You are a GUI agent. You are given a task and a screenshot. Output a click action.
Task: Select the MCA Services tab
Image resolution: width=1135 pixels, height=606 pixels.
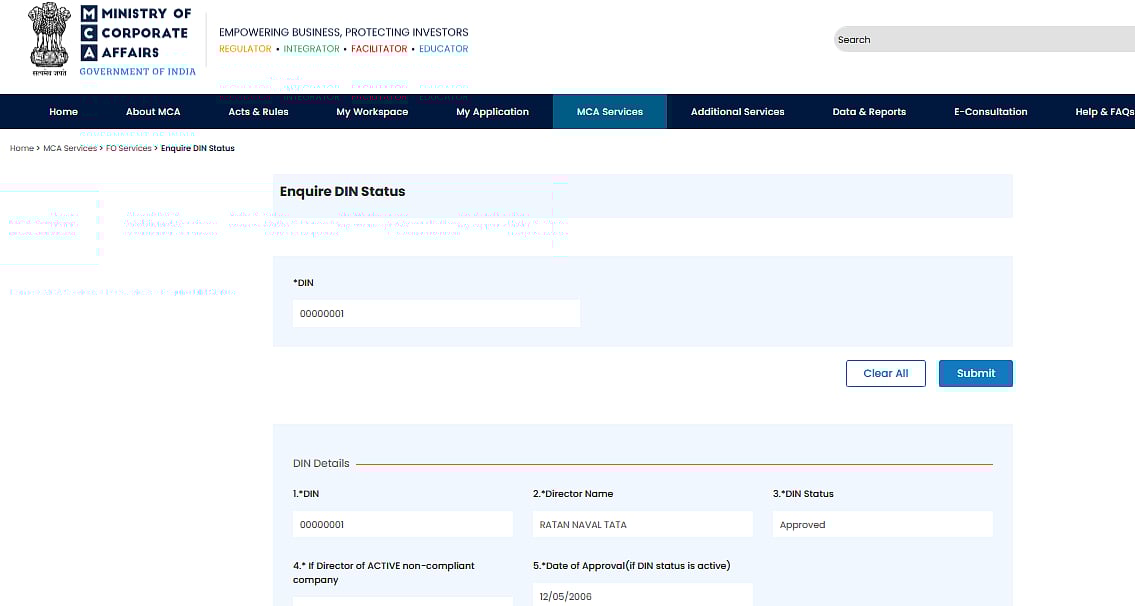(609, 112)
